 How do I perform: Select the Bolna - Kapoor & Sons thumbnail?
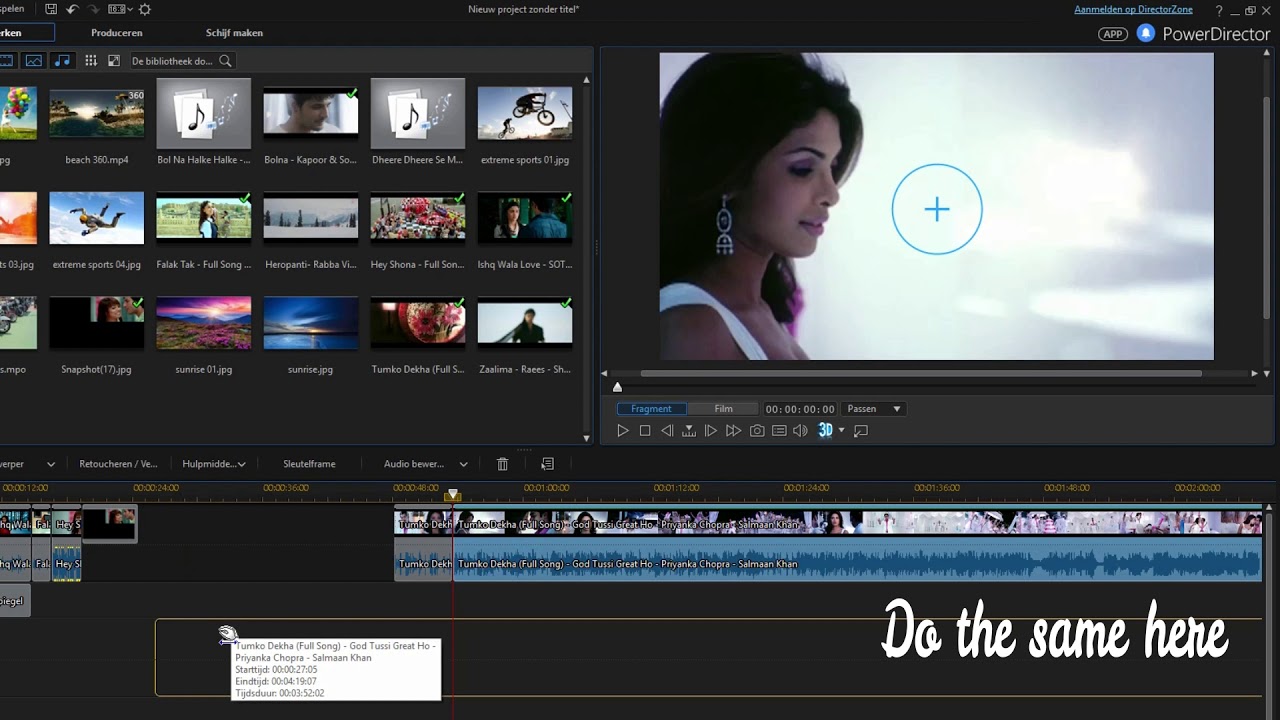coord(311,113)
